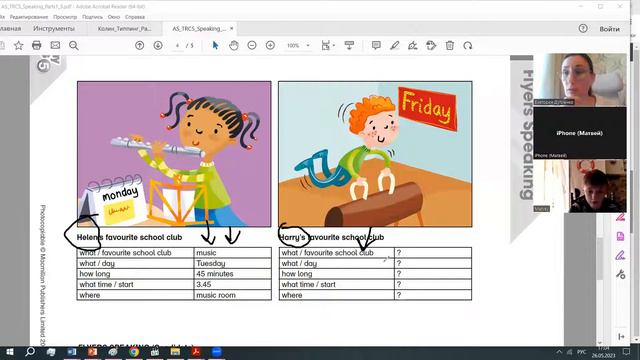Open the pink document tool in the side panel
This screenshot has height=360, width=640.
click(620, 236)
